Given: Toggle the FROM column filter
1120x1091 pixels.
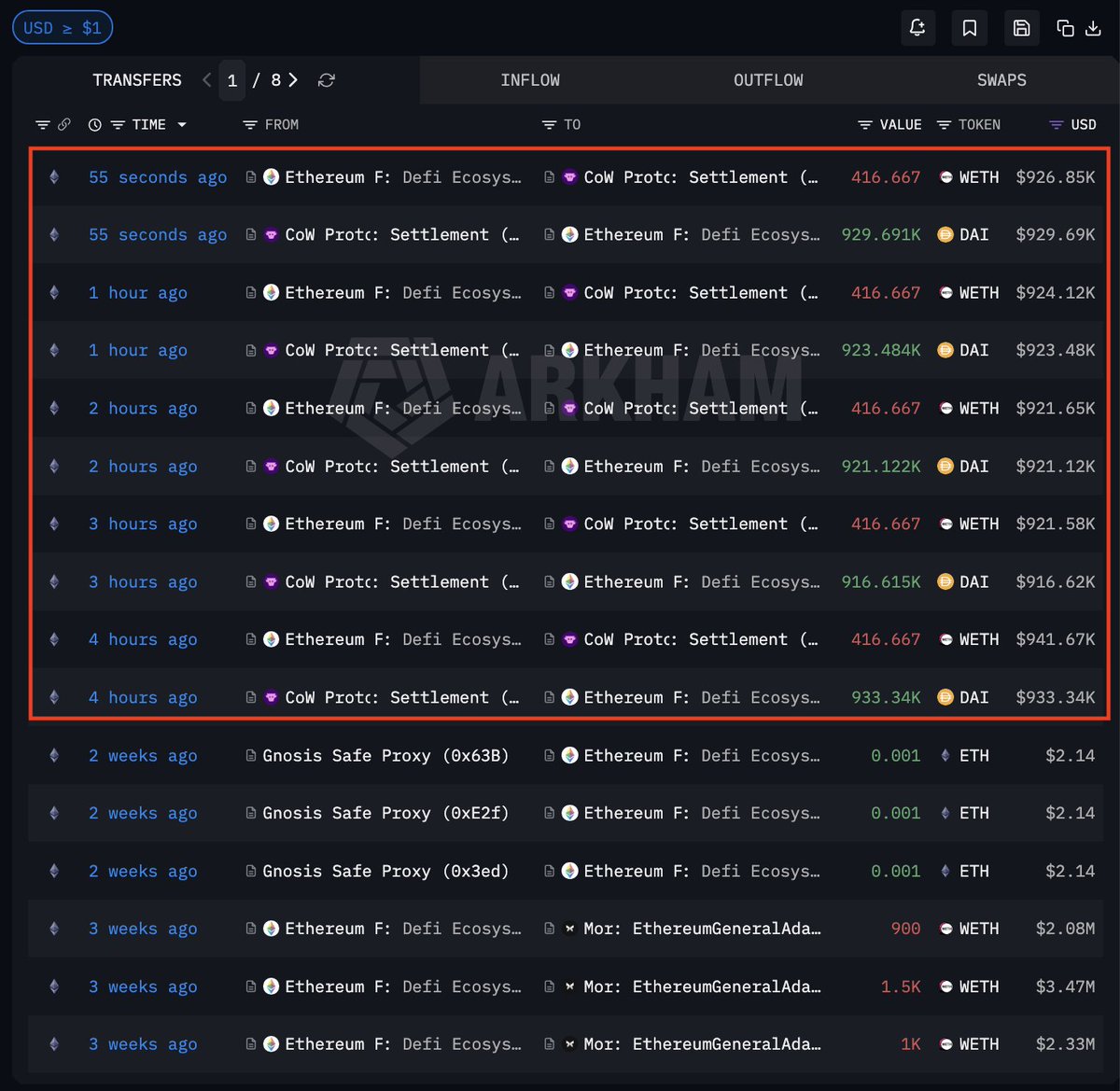Looking at the screenshot, I should (x=249, y=124).
